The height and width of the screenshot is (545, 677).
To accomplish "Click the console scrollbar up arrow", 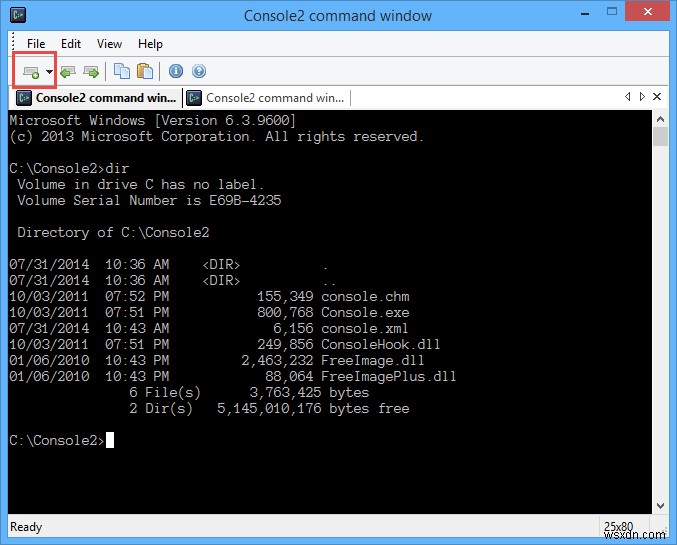I will pyautogui.click(x=660, y=119).
